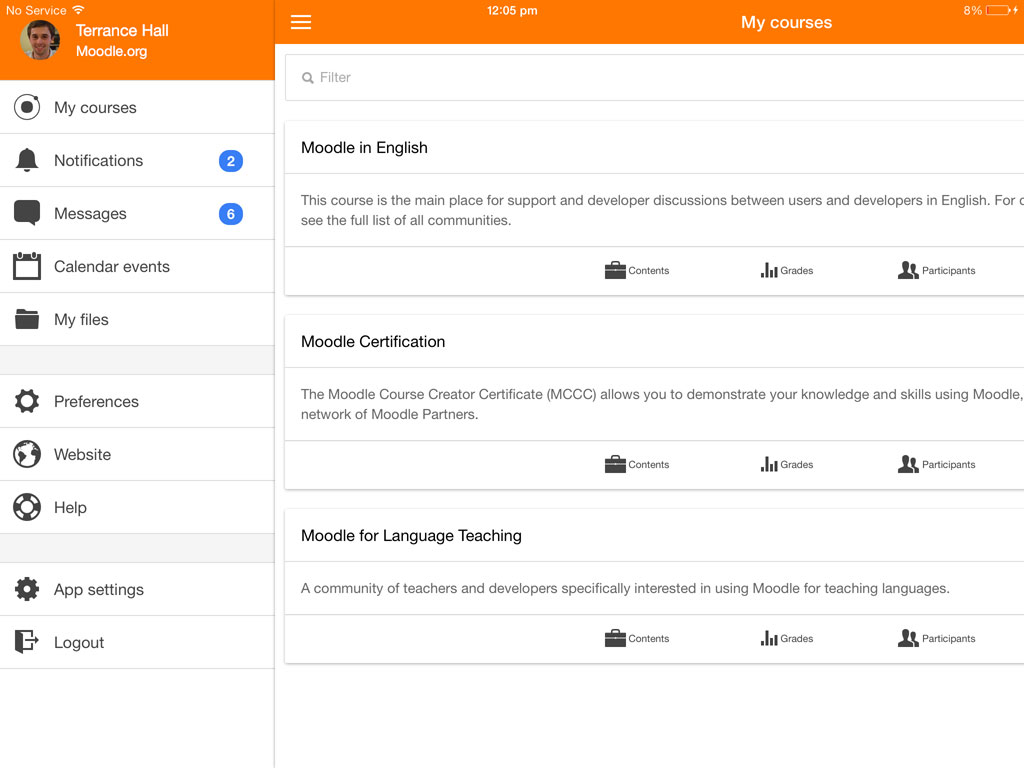Image resolution: width=1024 pixels, height=768 pixels.
Task: View Grades label of Moodle in English
Action: (x=797, y=270)
